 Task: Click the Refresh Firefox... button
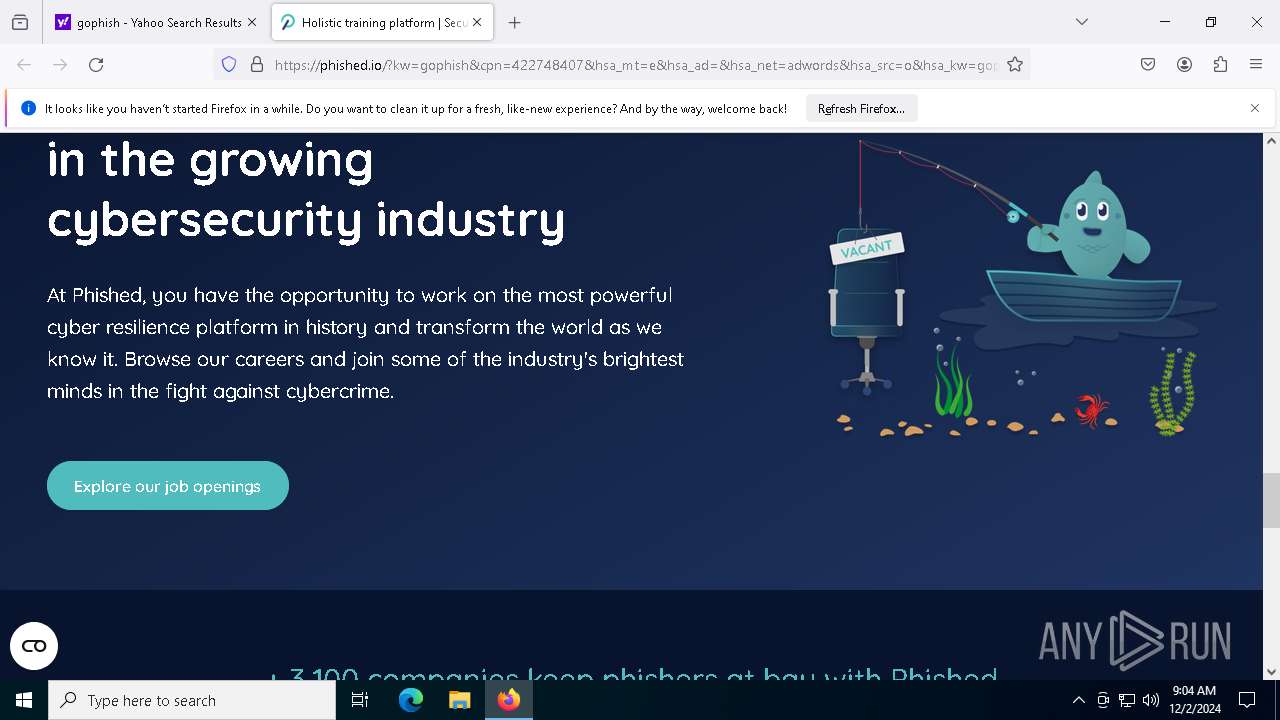click(x=861, y=108)
